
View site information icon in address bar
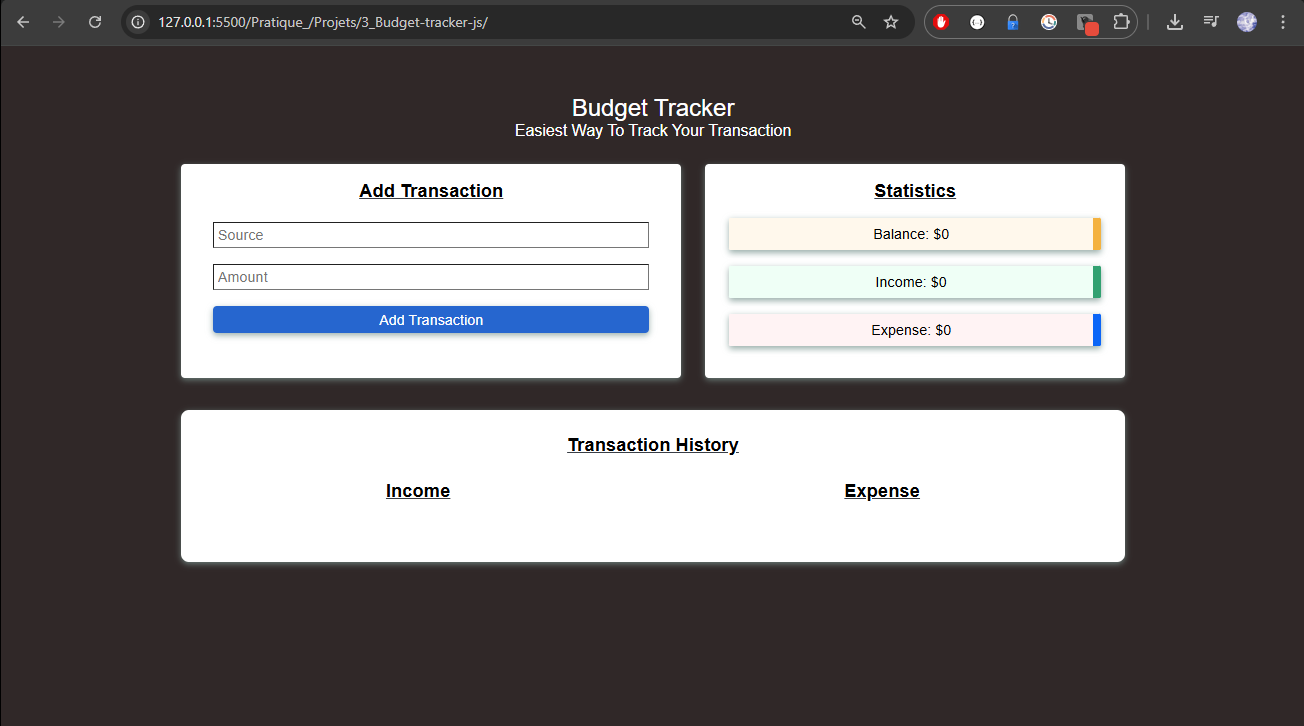(x=138, y=22)
